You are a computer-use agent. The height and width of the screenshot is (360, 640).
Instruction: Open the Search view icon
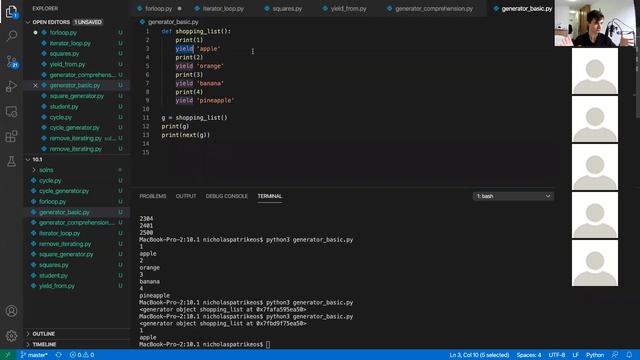(11, 36)
